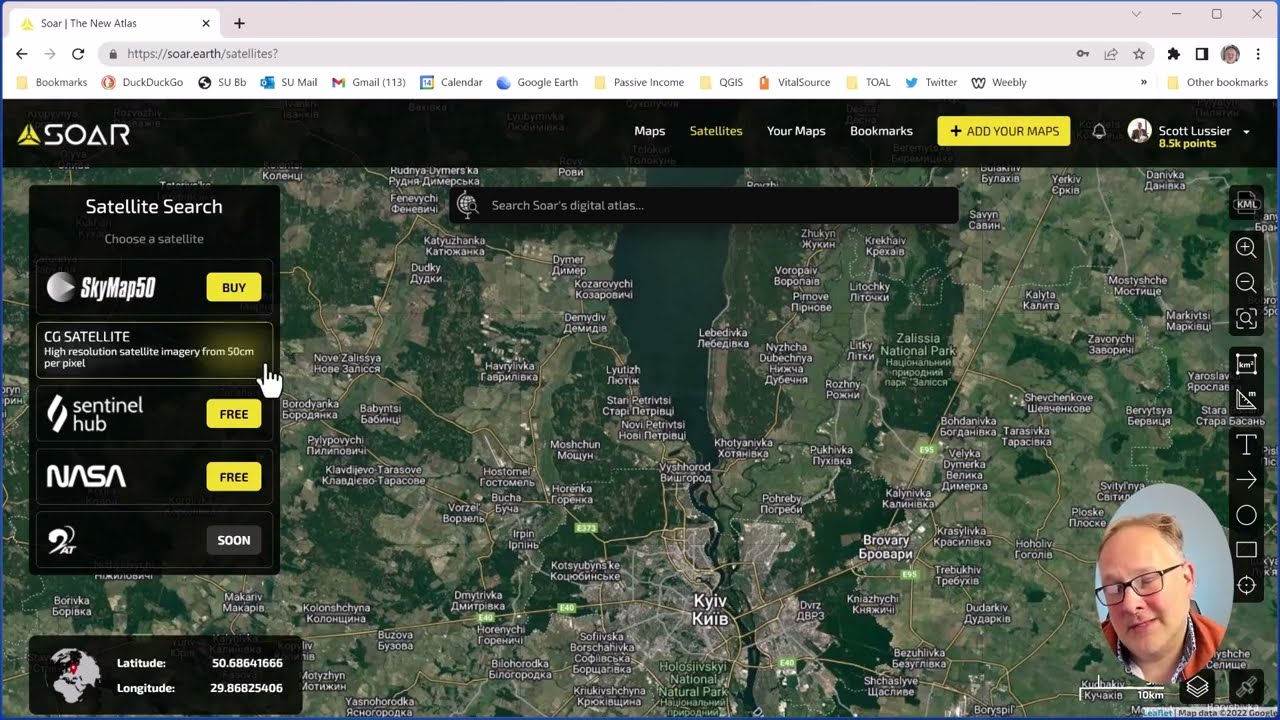Click the Longitude value 29.86825406
Viewport: 1280px width, 720px height.
click(x=247, y=688)
